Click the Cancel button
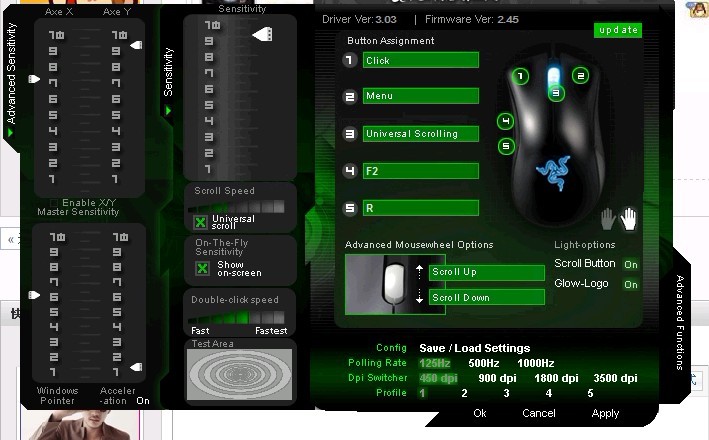Screen dimensions: 709x440 [539, 413]
